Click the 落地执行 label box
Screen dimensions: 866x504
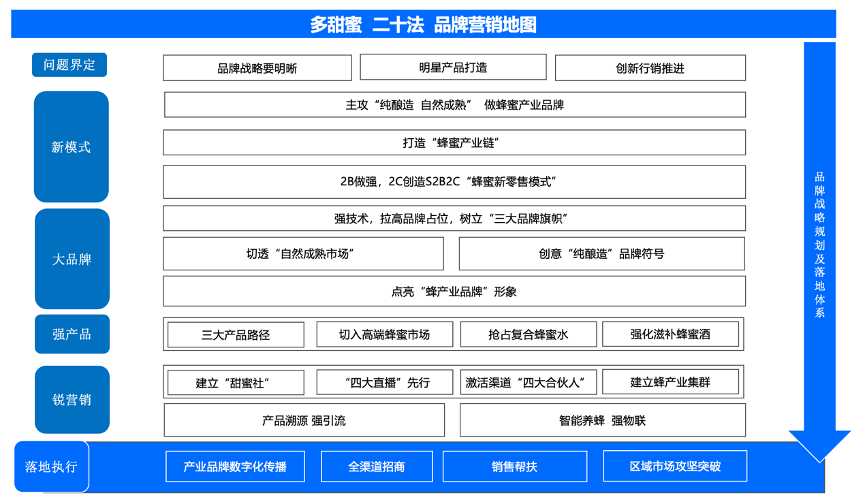point(51,466)
